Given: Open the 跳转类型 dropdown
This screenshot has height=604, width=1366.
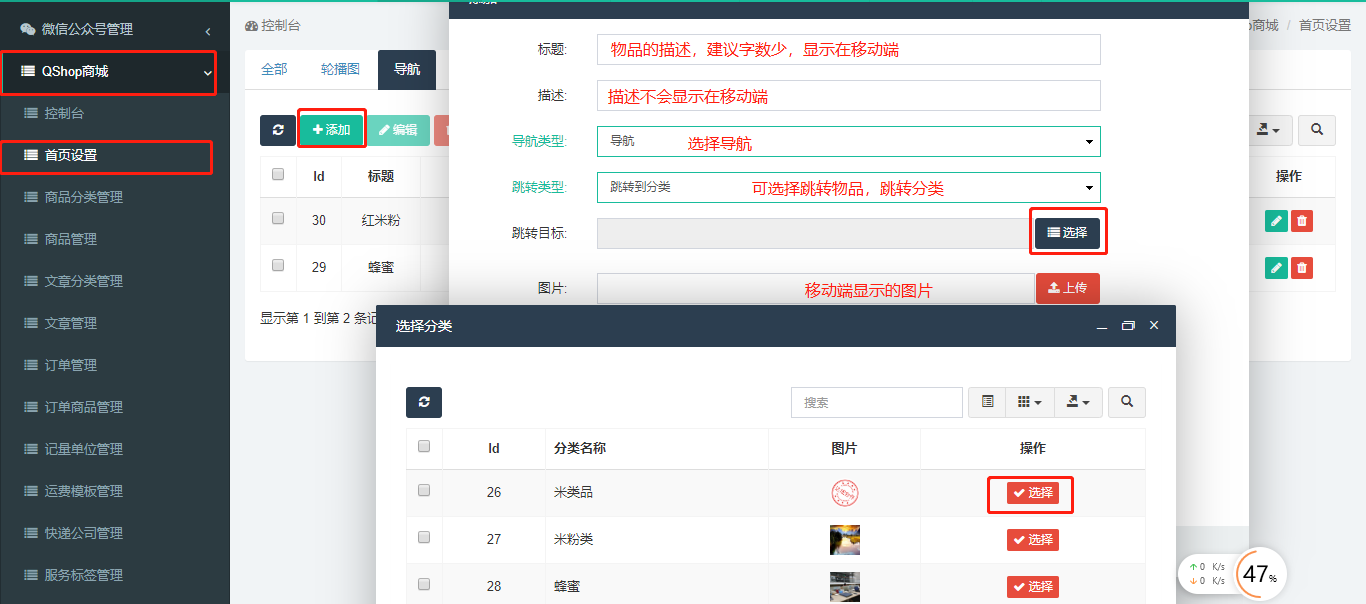Looking at the screenshot, I should pyautogui.click(x=848, y=188).
